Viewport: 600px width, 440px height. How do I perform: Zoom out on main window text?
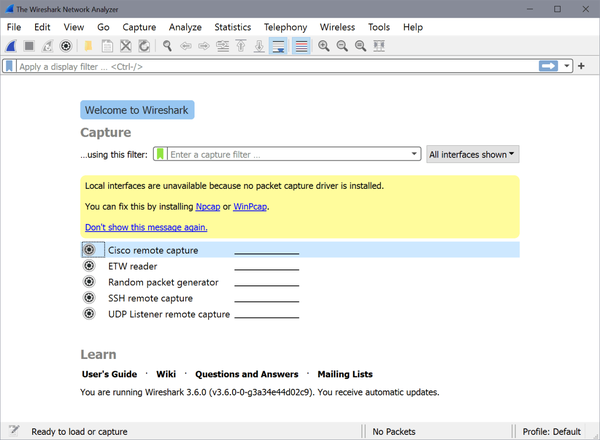click(342, 46)
